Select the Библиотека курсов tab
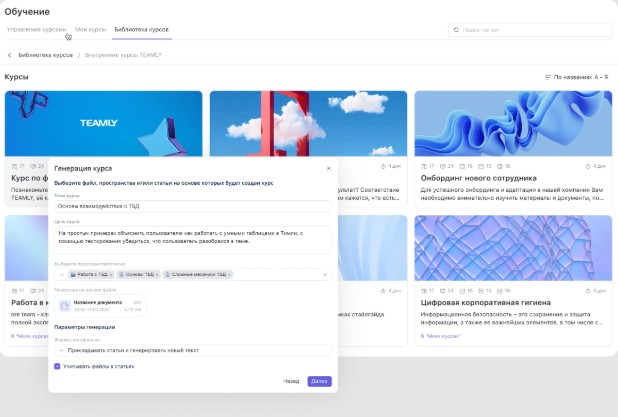 point(141,30)
